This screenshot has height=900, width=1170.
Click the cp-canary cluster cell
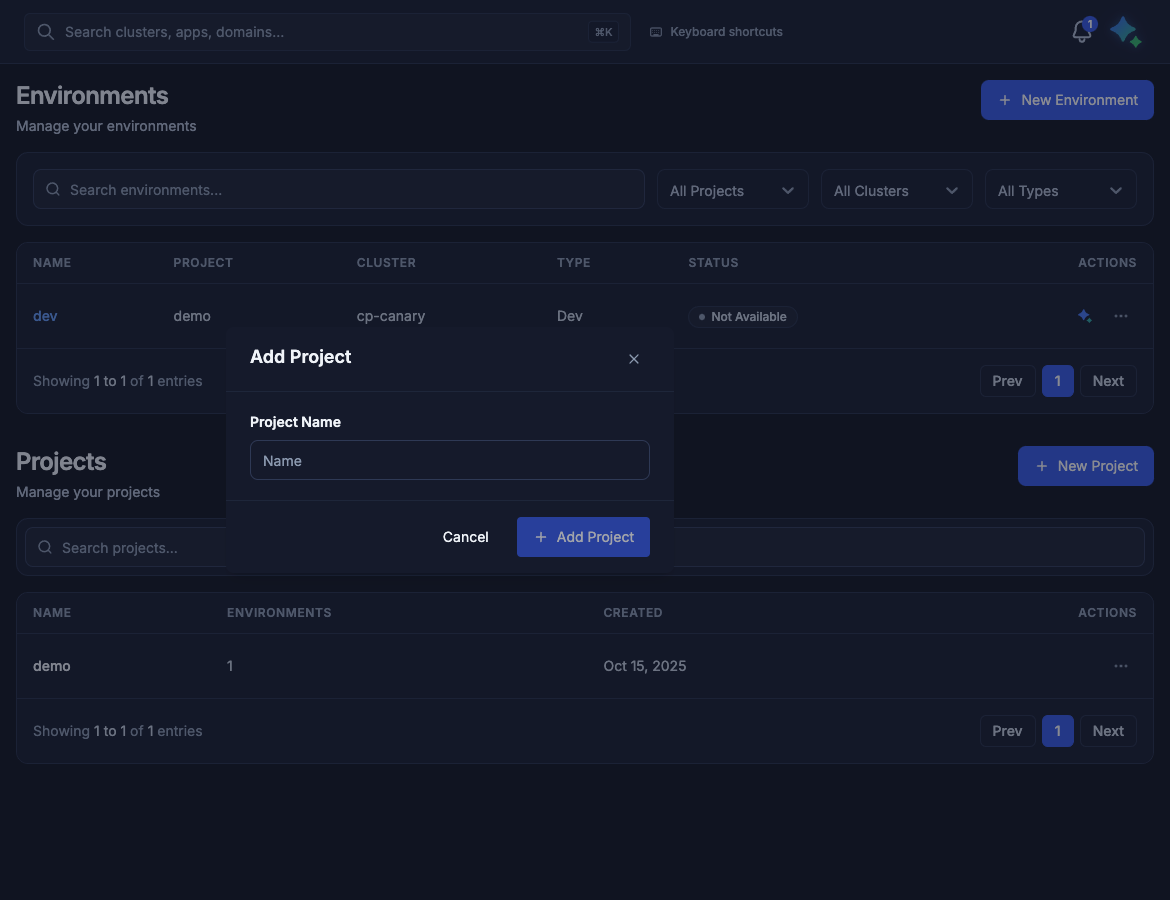(391, 316)
